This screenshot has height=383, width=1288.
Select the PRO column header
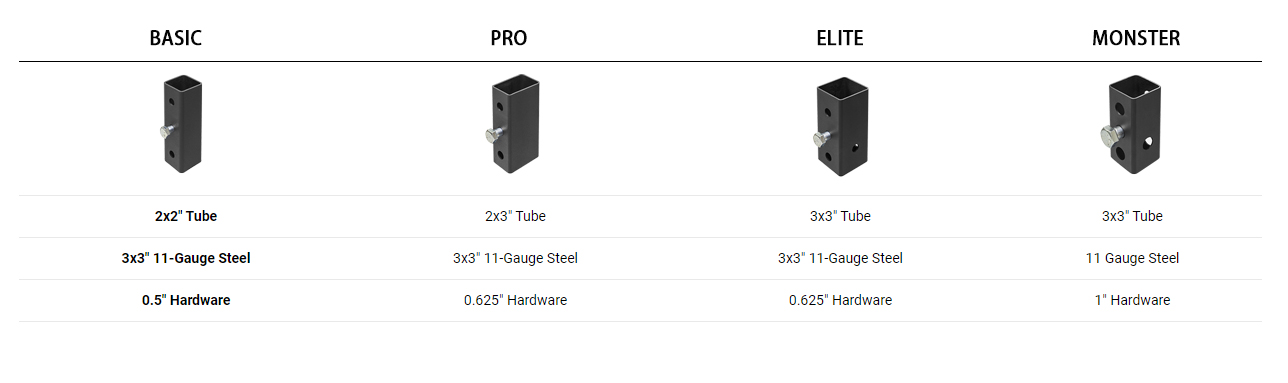coord(509,38)
